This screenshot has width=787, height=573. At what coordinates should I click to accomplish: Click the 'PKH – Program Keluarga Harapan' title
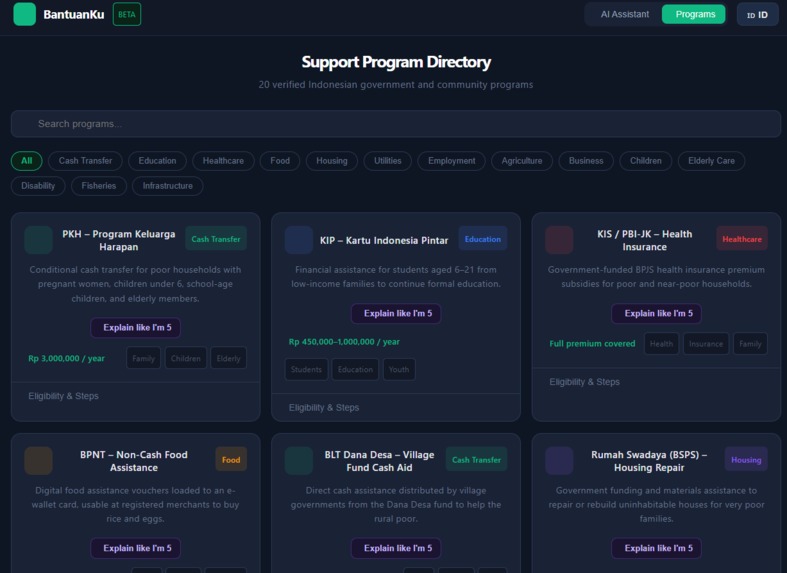[x=118, y=240]
